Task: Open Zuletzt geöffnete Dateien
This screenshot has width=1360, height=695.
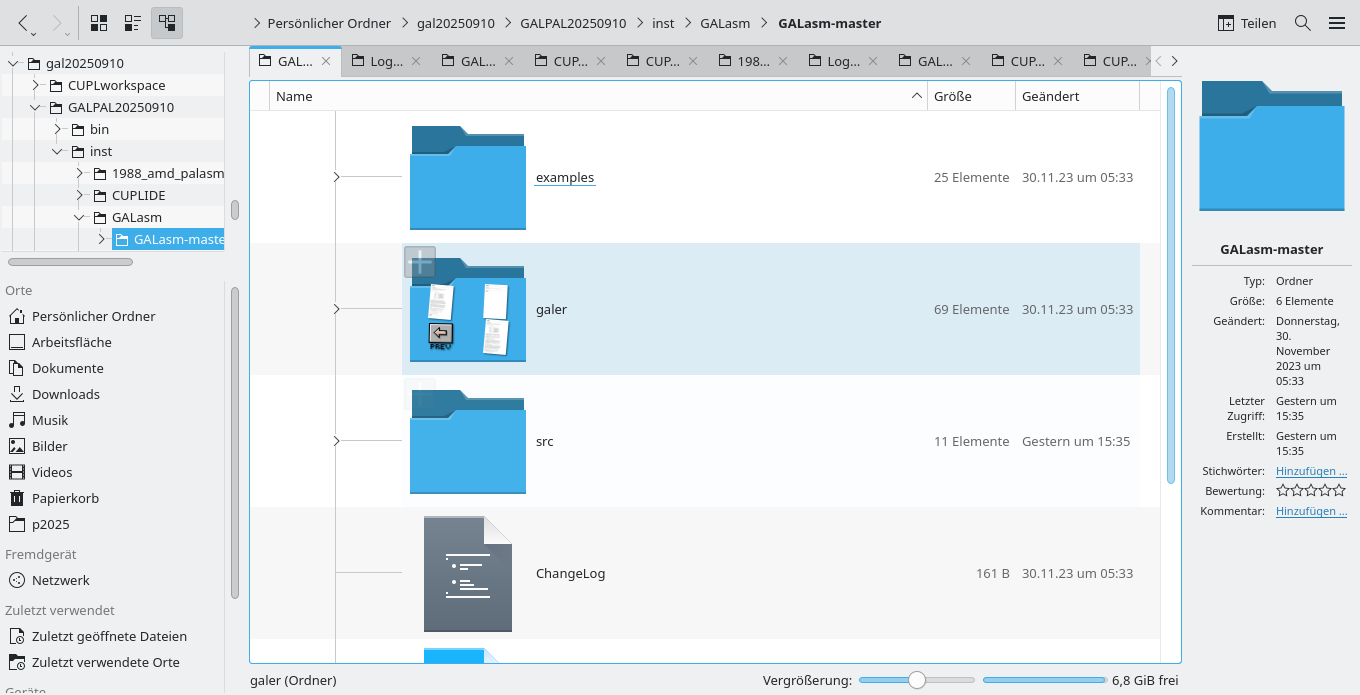Action: 108,636
